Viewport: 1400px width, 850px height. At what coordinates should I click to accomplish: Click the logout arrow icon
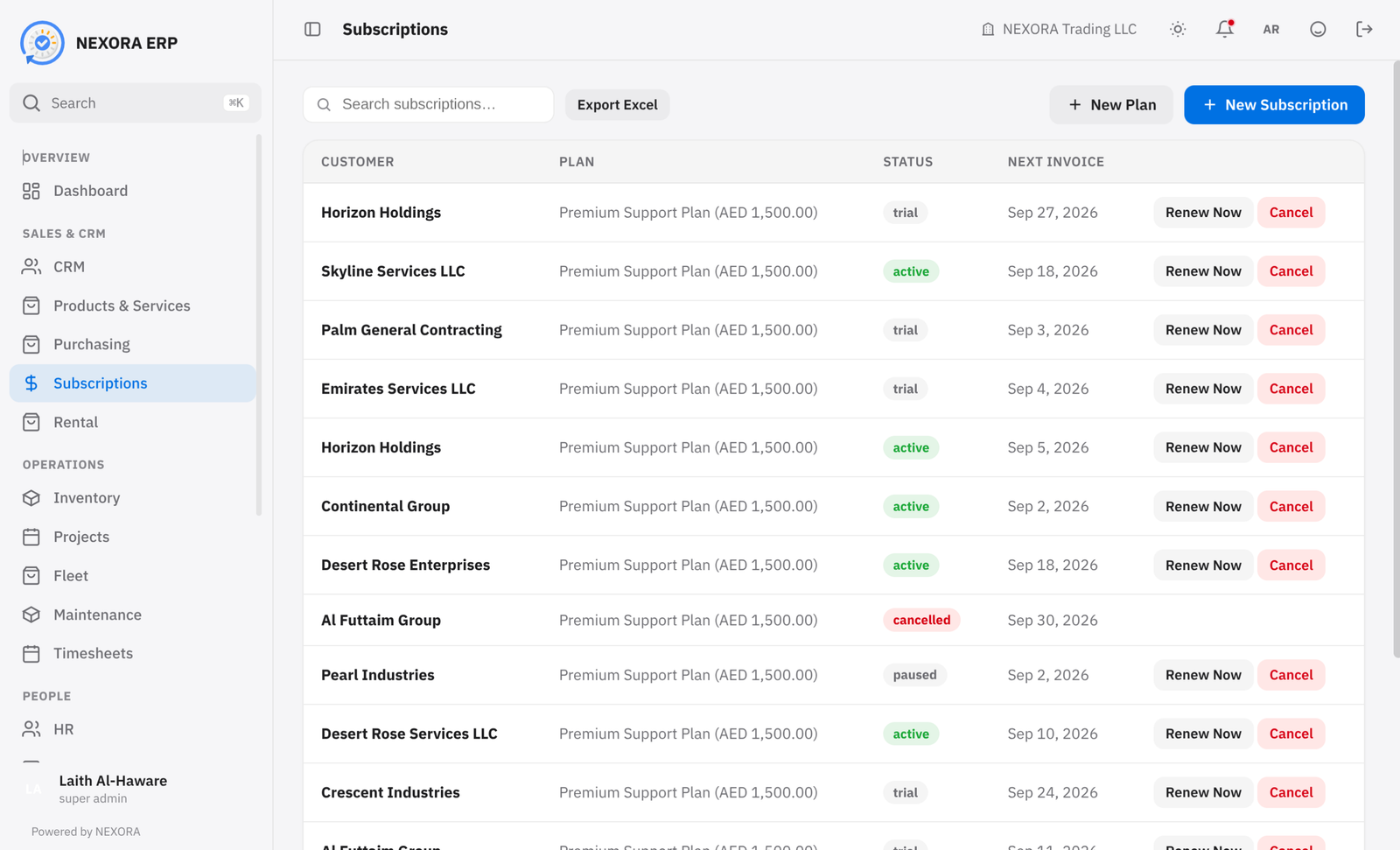[1364, 29]
